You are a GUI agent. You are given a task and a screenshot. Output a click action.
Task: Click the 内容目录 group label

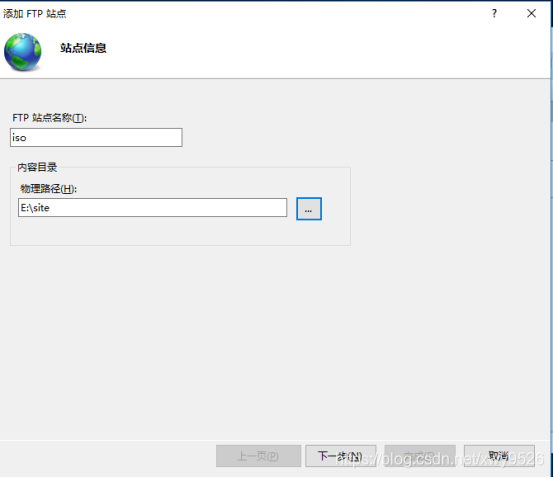pos(37,167)
